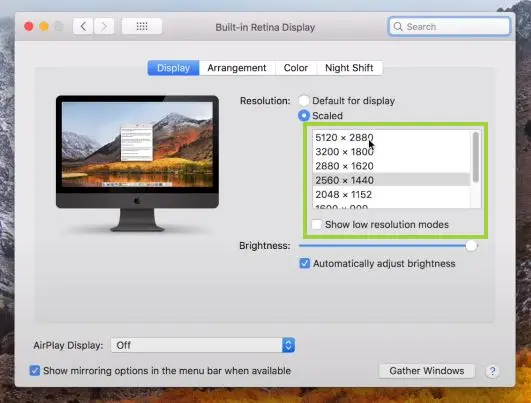Disable Automatically adjust brightness
Image resolution: width=531 pixels, height=403 pixels.
[x=305, y=263]
